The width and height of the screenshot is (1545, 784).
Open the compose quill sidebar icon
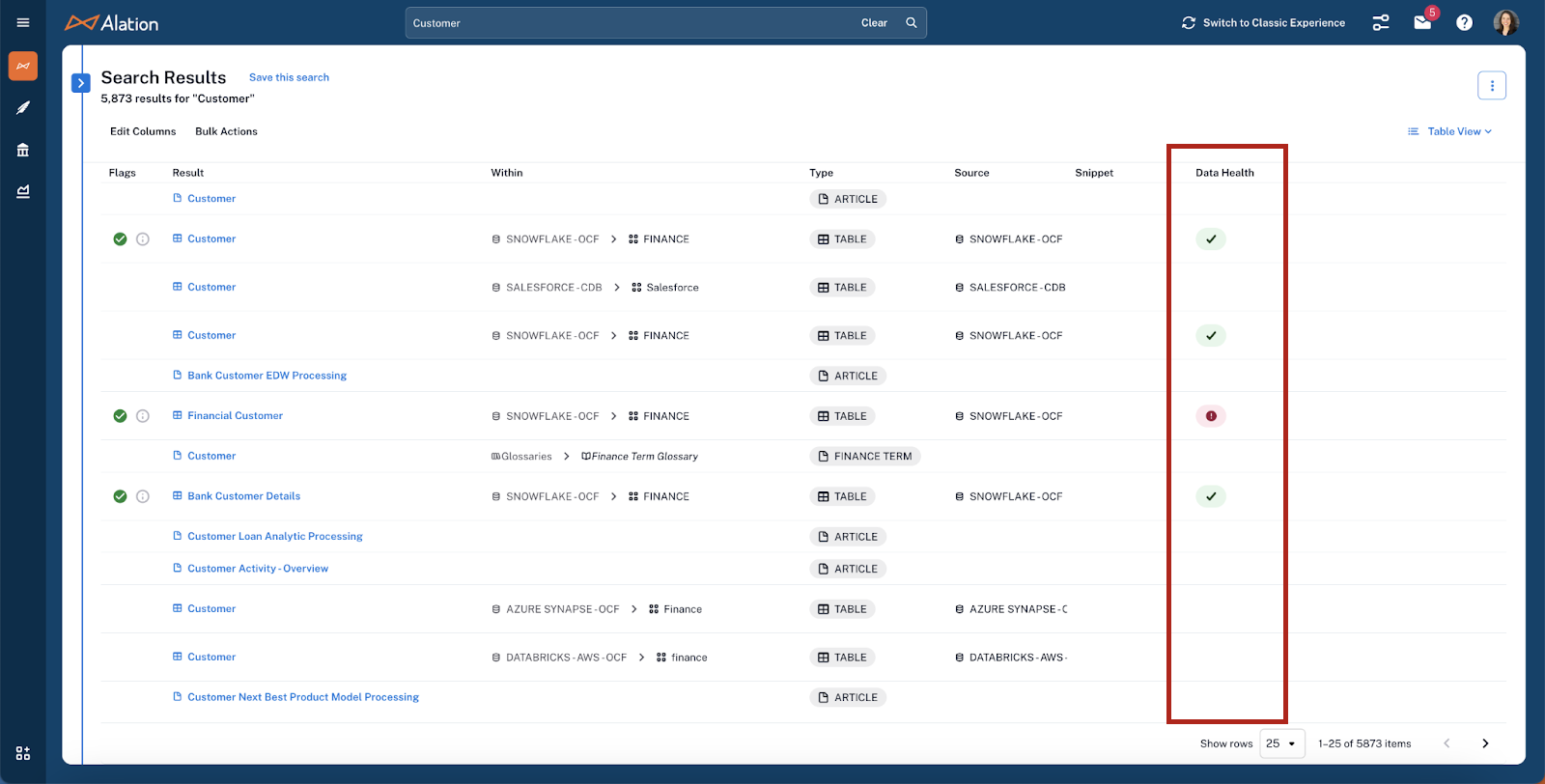(x=23, y=107)
